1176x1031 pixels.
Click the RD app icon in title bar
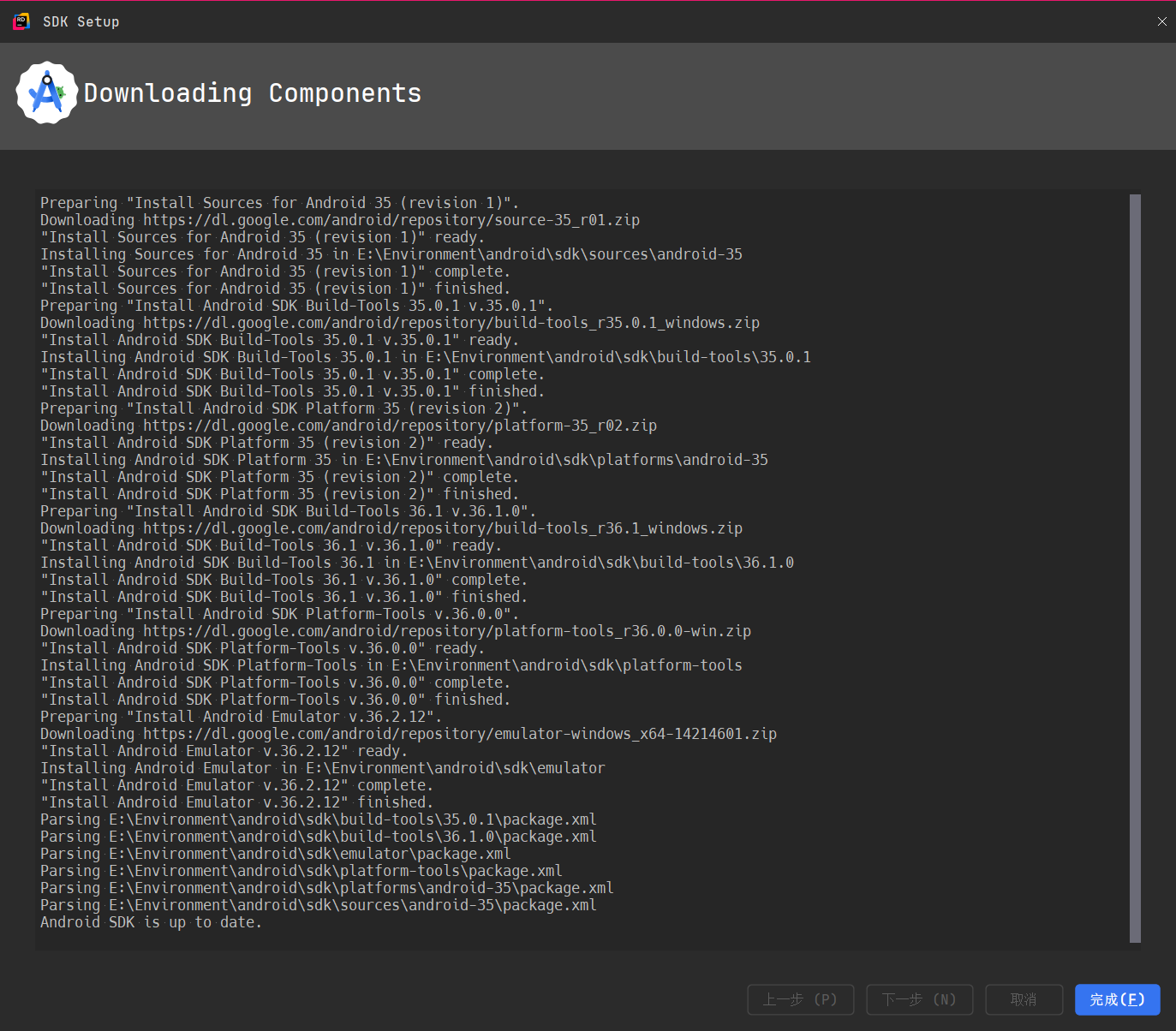tap(21, 21)
